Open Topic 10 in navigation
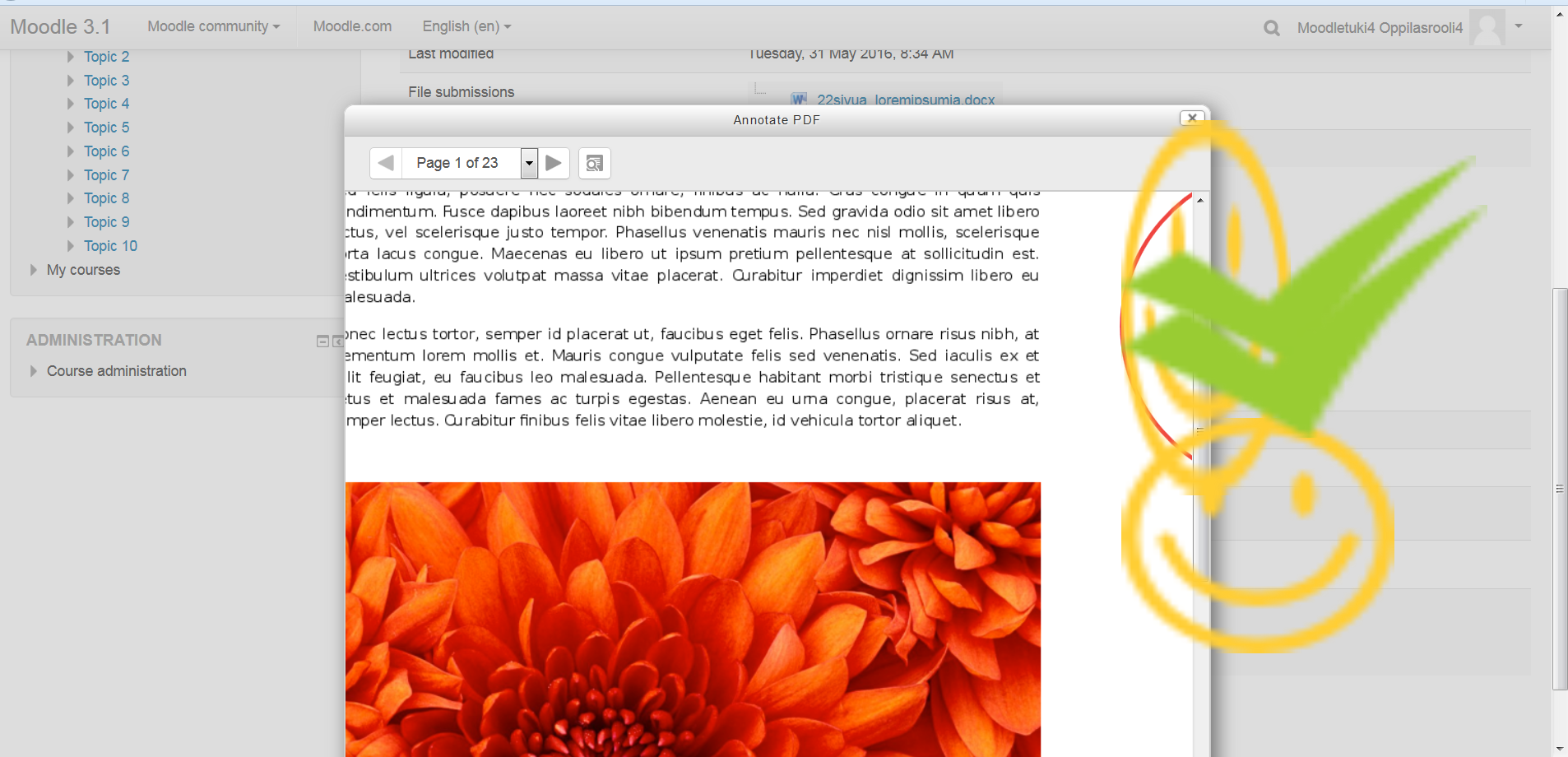This screenshot has width=1568, height=757. 110,246
